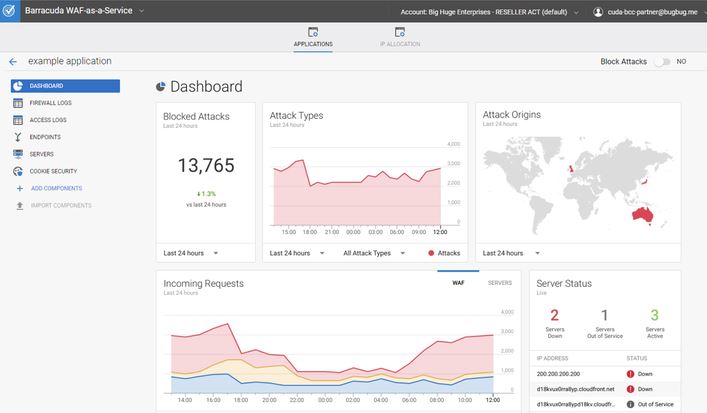Screen dimensions: 707x413
Task: Click the Firewall Logs table icon
Action: point(18,103)
